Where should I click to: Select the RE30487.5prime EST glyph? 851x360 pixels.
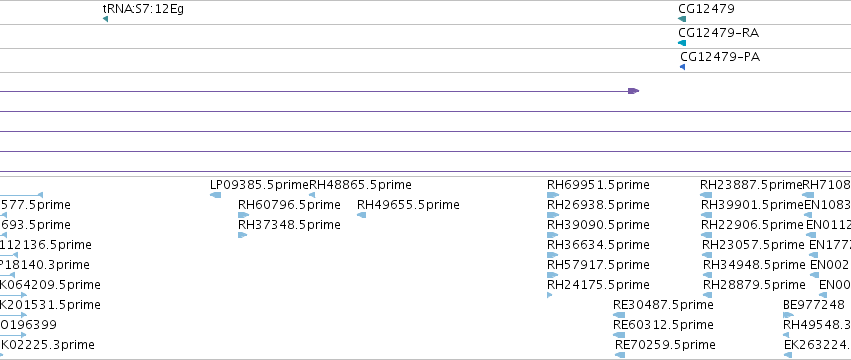(x=619, y=315)
